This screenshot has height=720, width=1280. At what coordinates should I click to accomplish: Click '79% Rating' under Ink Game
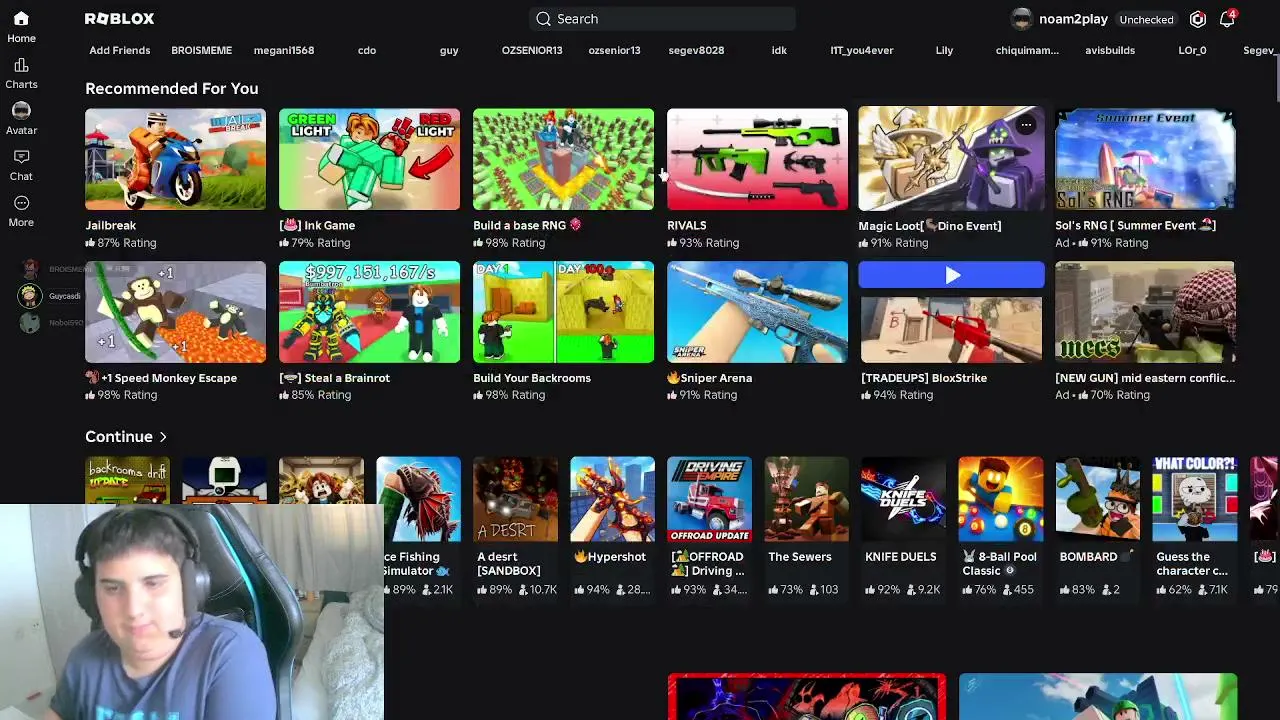(x=315, y=243)
